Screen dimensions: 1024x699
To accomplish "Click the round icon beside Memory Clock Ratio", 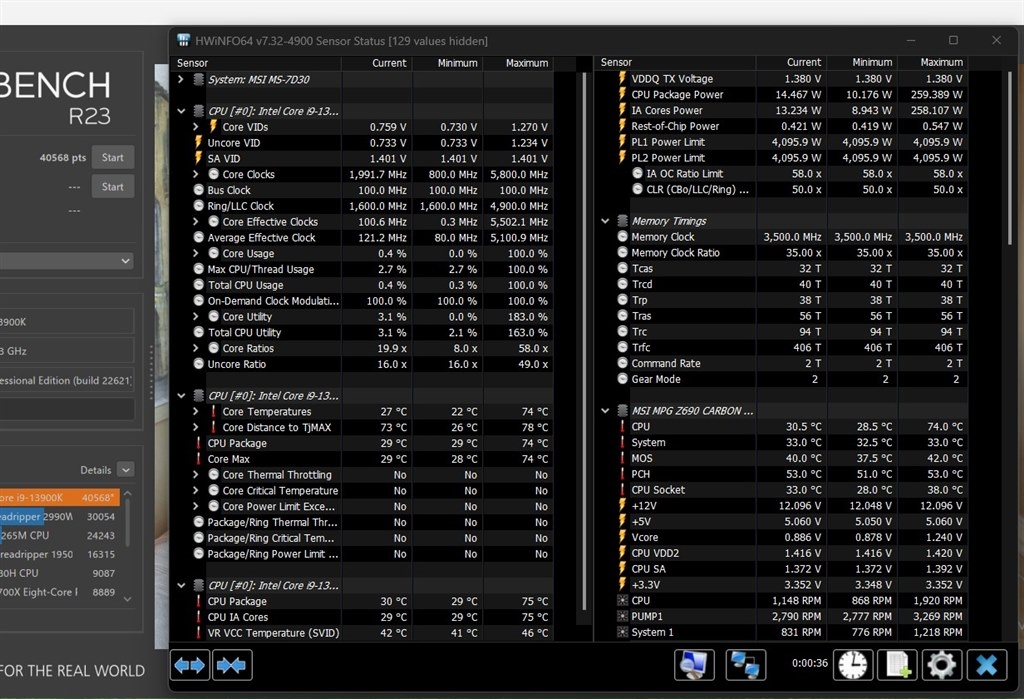I will pos(622,253).
